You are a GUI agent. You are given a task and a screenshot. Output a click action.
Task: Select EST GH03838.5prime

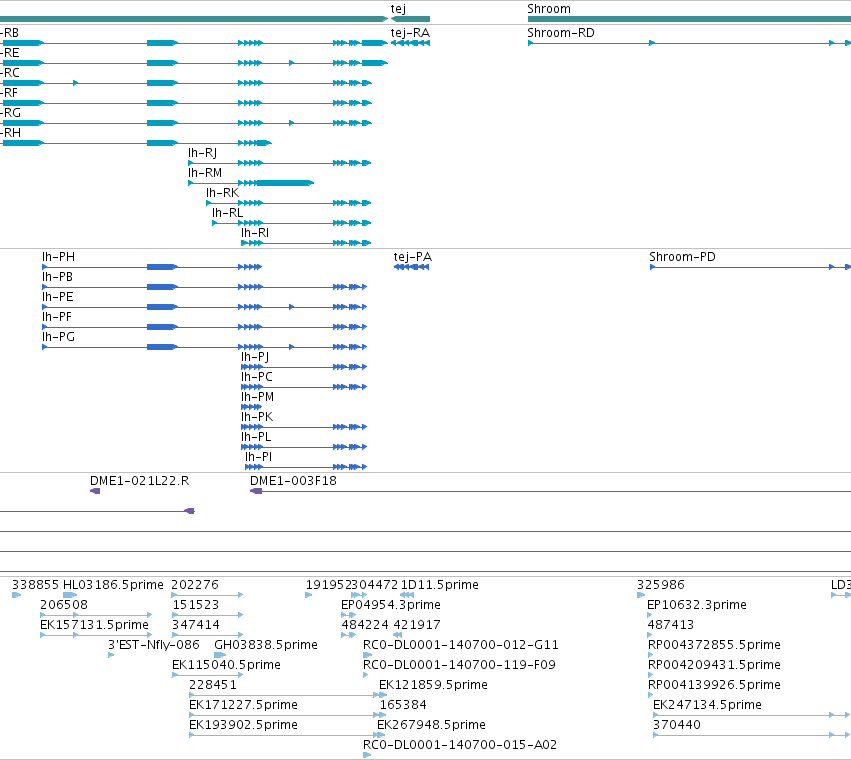266,645
